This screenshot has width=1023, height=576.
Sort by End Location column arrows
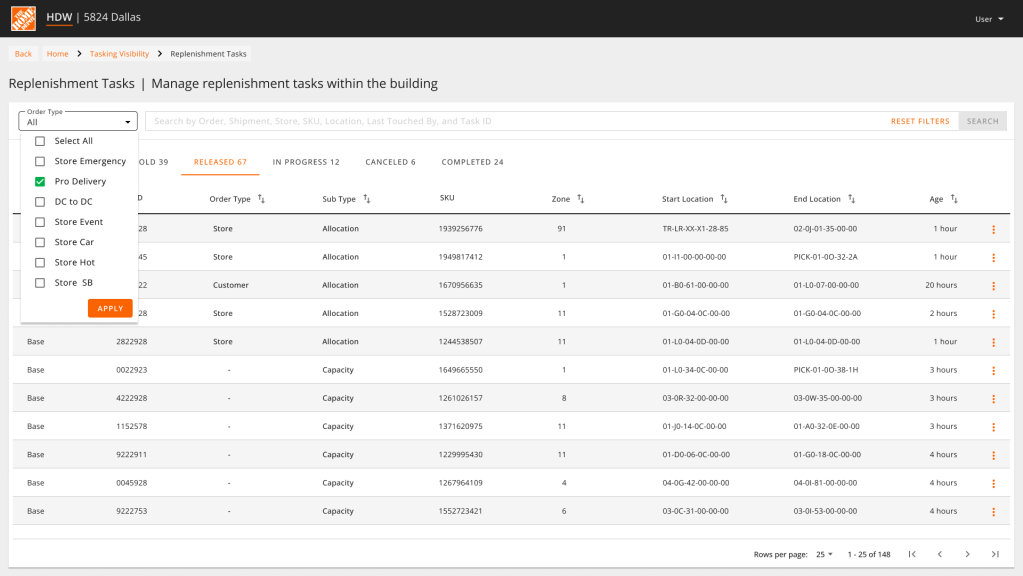click(x=851, y=199)
